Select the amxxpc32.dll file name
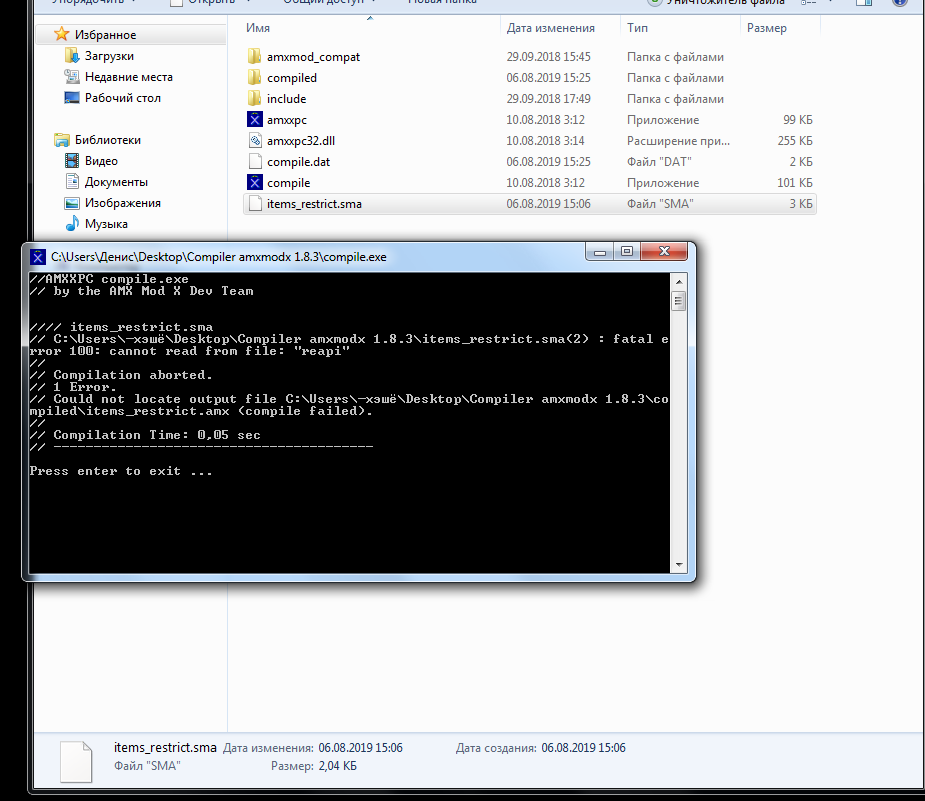 [301, 141]
